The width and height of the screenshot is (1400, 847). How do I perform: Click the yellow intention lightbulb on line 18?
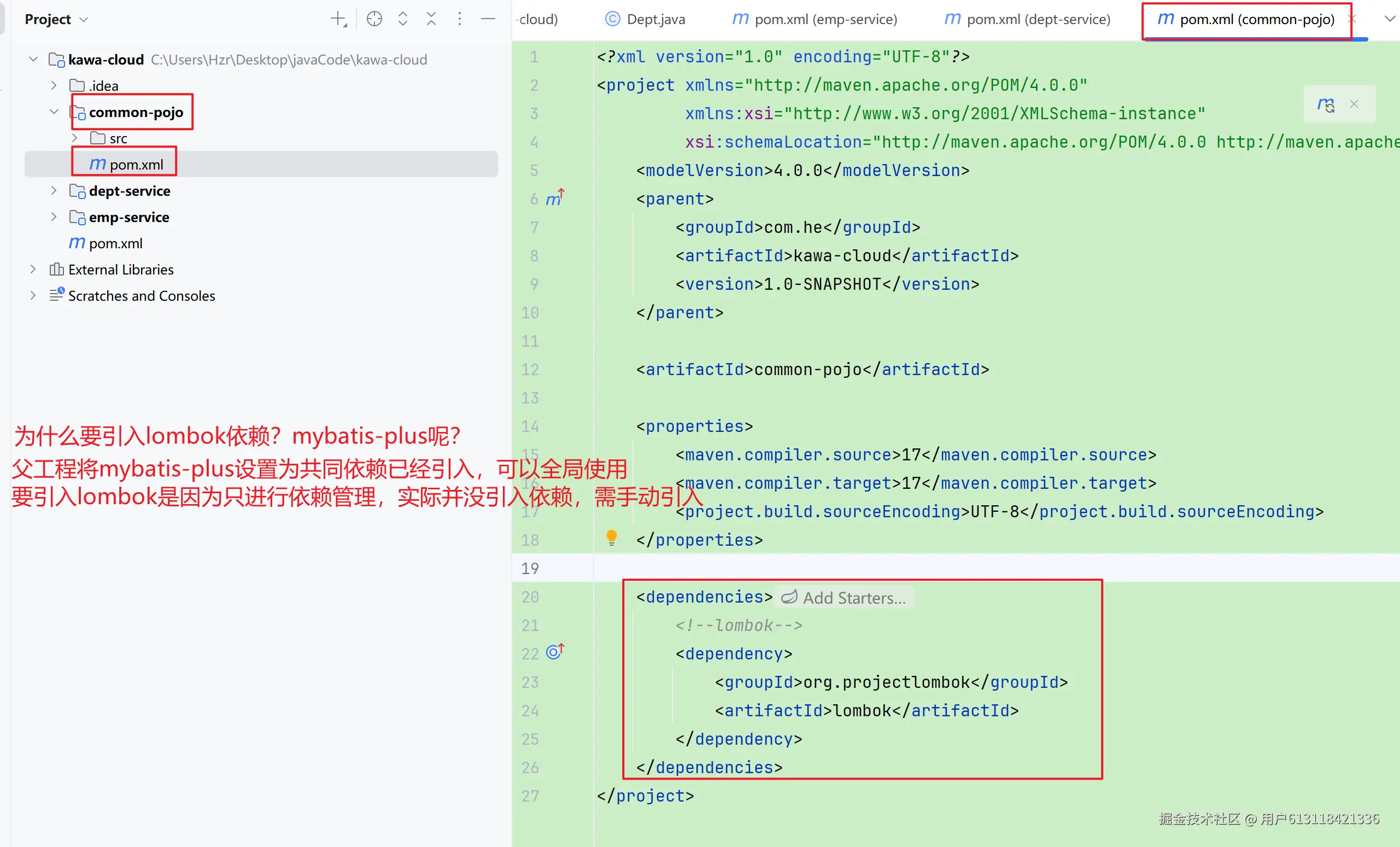coord(611,537)
